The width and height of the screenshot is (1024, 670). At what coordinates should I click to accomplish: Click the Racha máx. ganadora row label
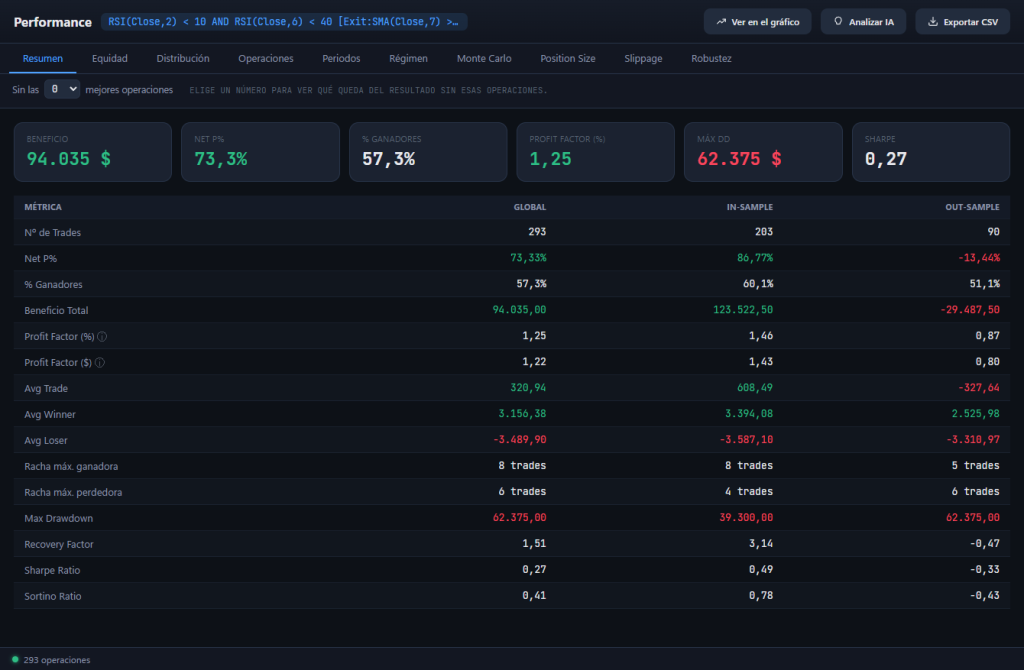(x=71, y=466)
